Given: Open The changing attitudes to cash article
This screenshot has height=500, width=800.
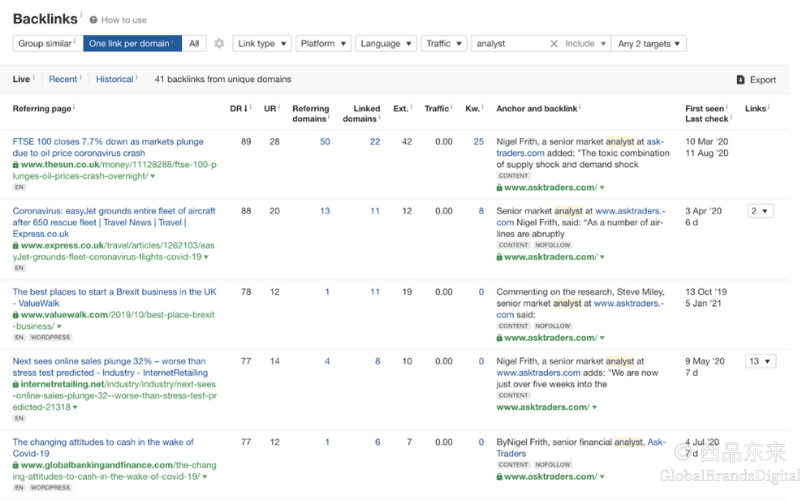Looking at the screenshot, I should 103,447.
